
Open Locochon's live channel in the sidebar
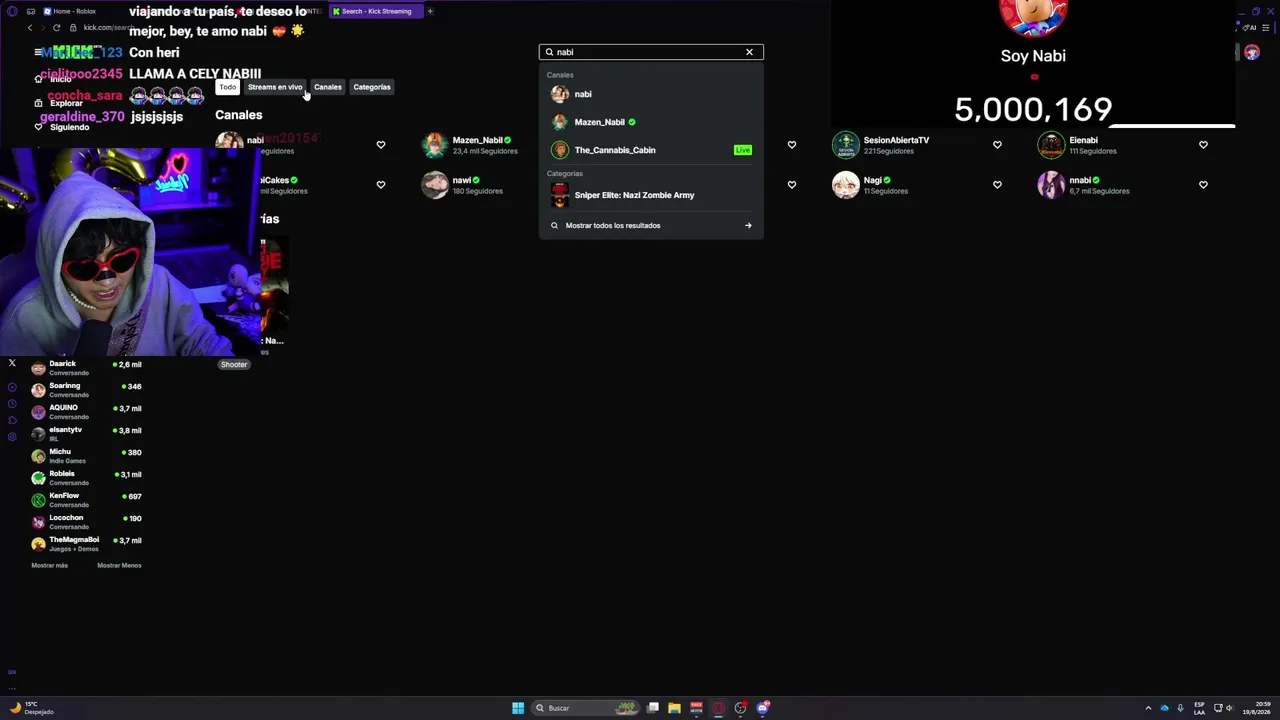pyautogui.click(x=88, y=522)
